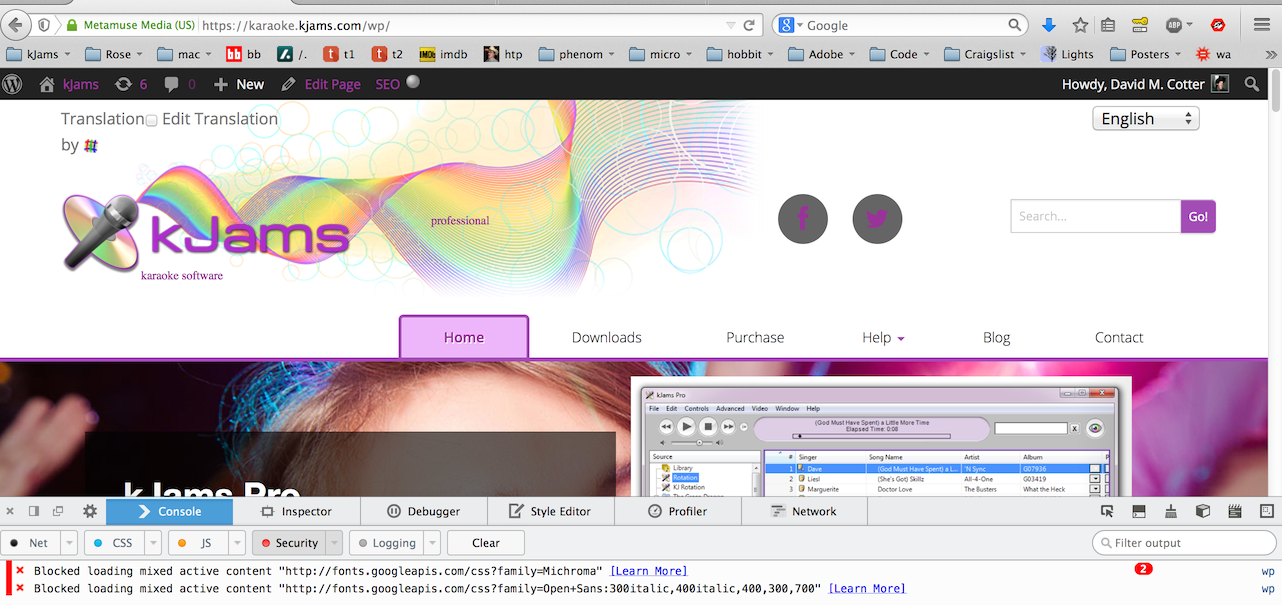Screen dimensions: 1282x605
Task: Expand the Security filter dropdown arrow
Action: [x=334, y=543]
